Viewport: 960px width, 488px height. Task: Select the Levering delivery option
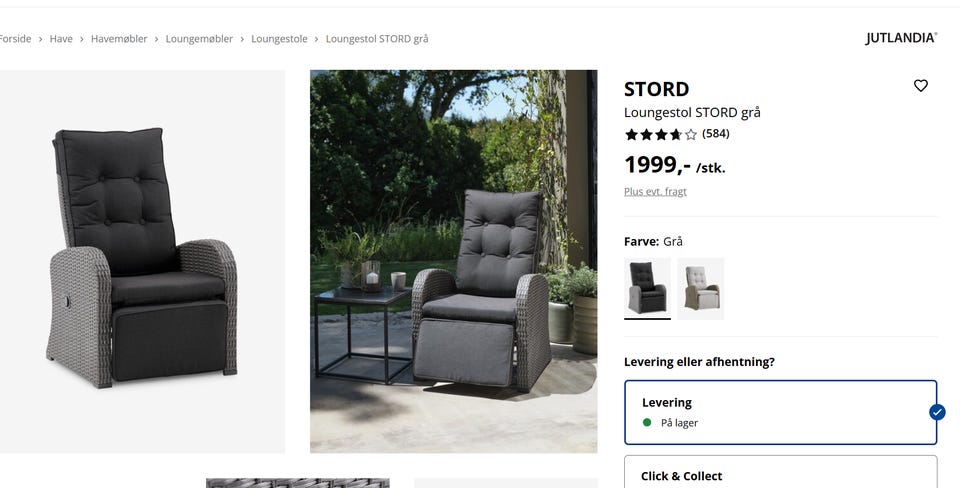point(780,412)
